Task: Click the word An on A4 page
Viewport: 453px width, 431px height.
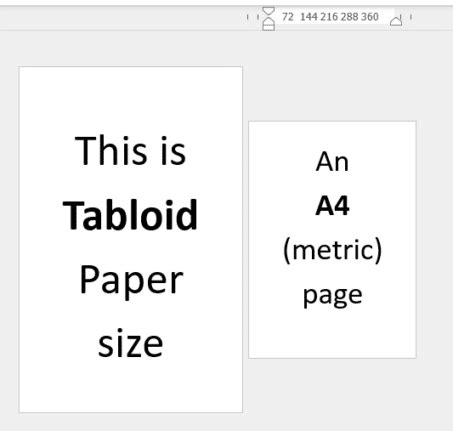Action: tap(332, 162)
